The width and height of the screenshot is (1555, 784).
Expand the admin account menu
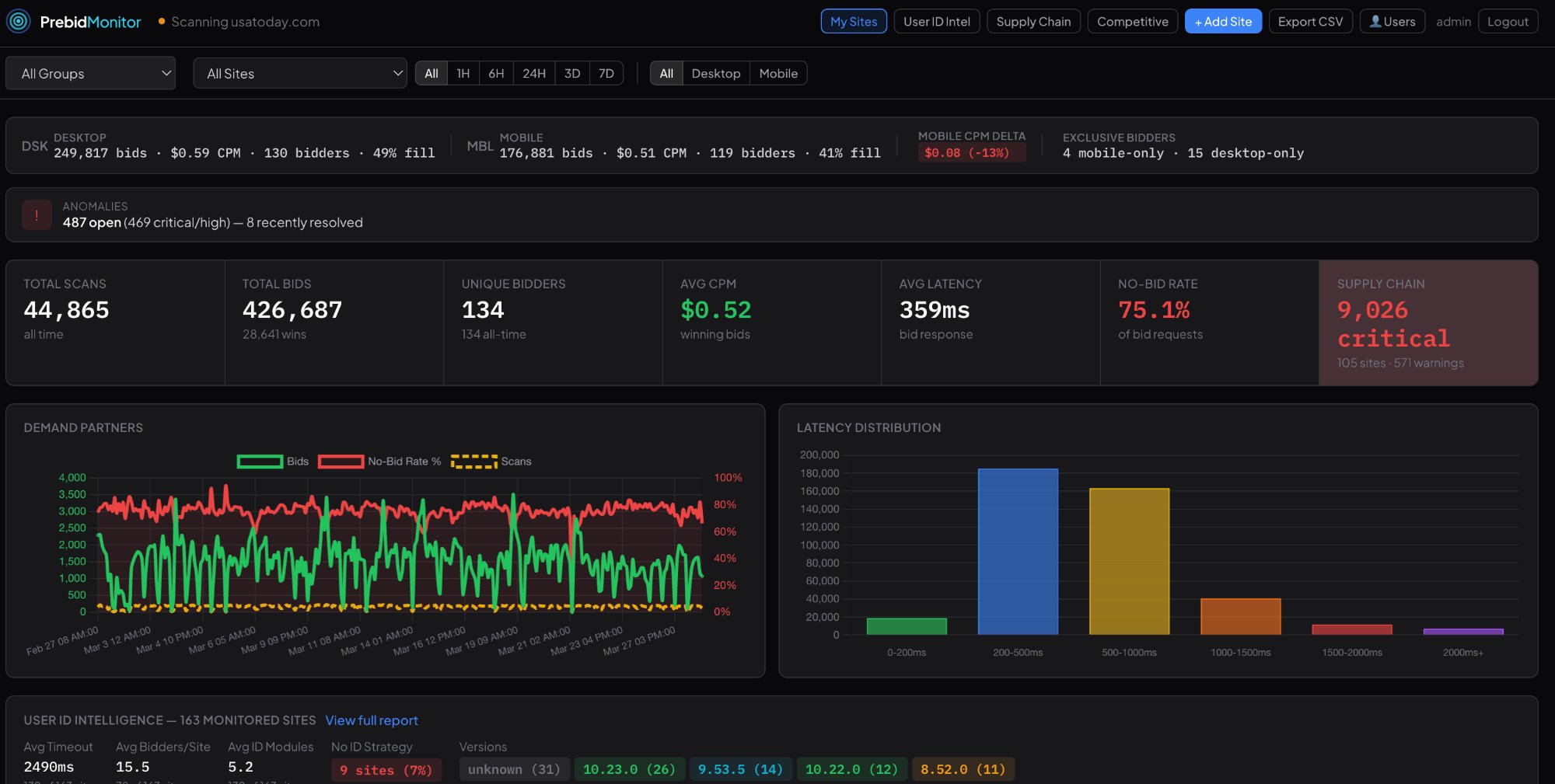click(1453, 21)
